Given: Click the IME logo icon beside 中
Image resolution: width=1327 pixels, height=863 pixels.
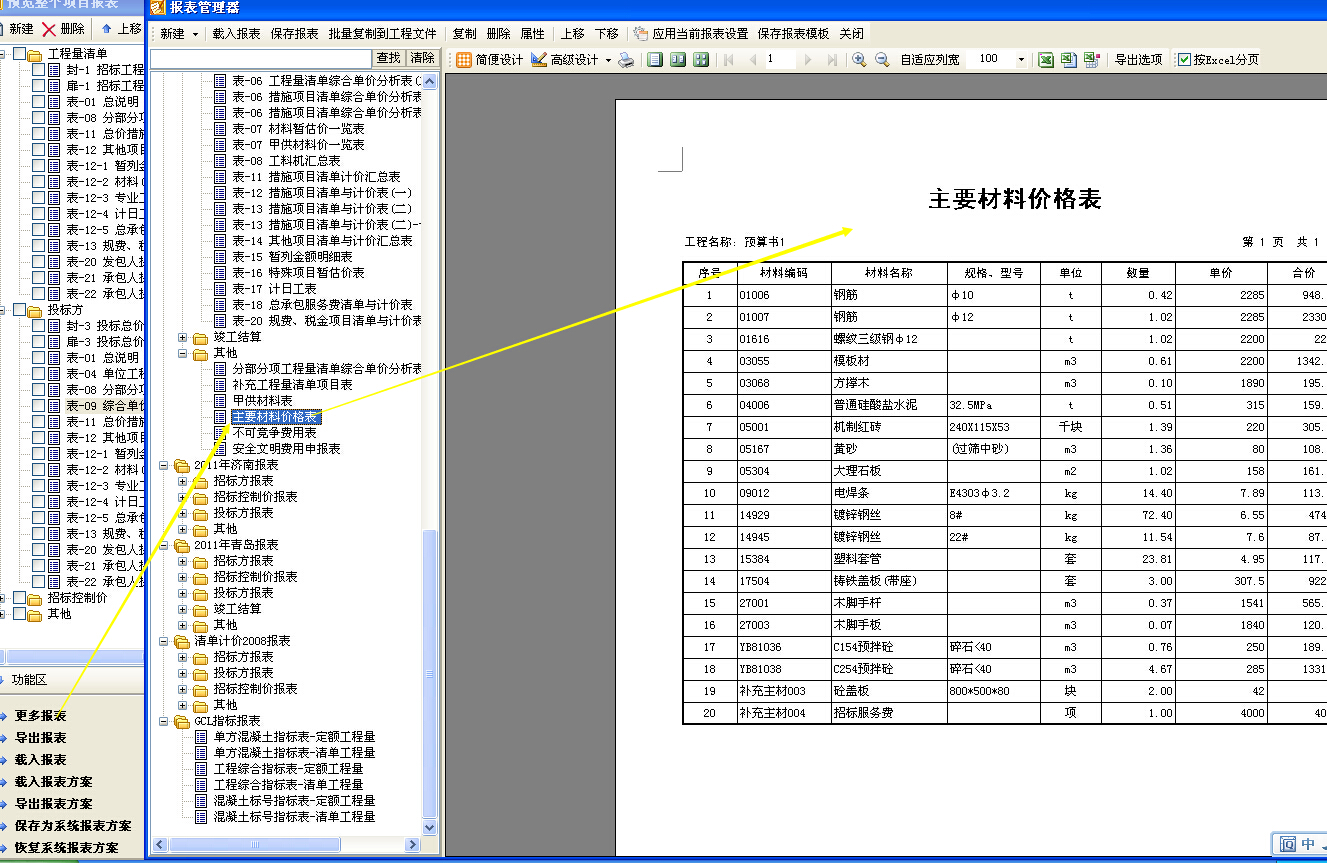Looking at the screenshot, I should pyautogui.click(x=1288, y=845).
